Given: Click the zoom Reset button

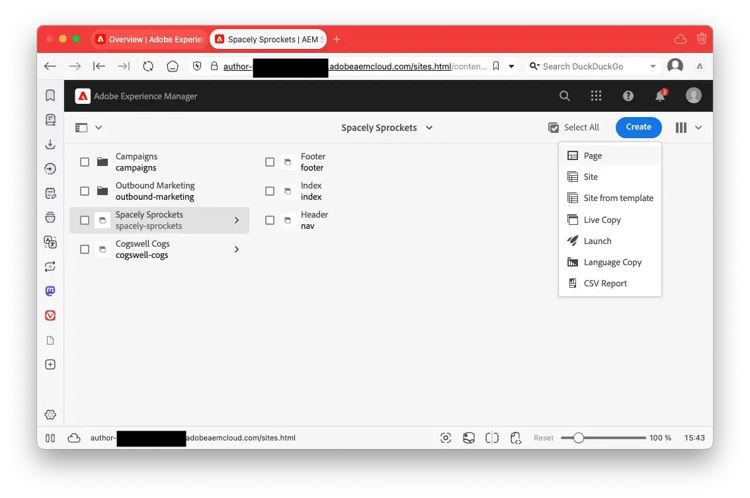Looking at the screenshot, I should point(543,438).
